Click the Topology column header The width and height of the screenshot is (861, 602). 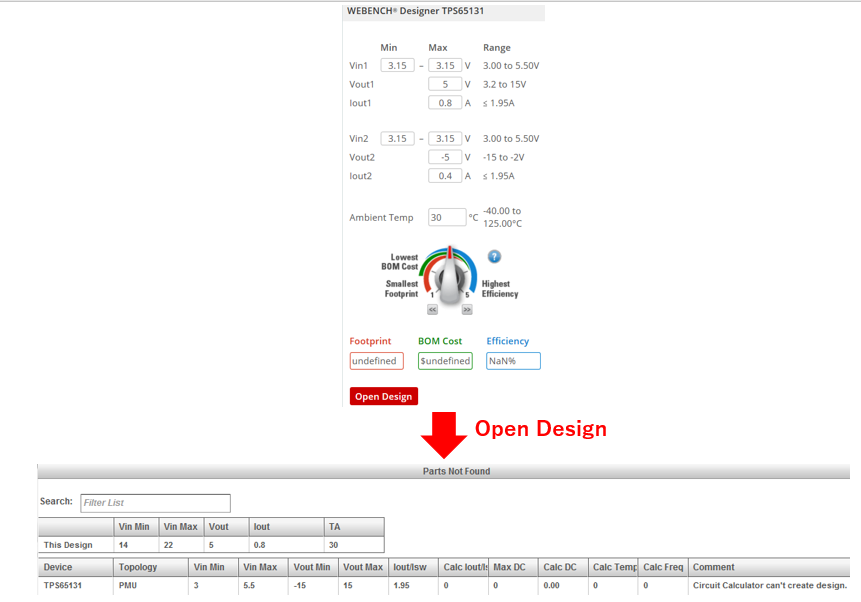pyautogui.click(x=151, y=567)
